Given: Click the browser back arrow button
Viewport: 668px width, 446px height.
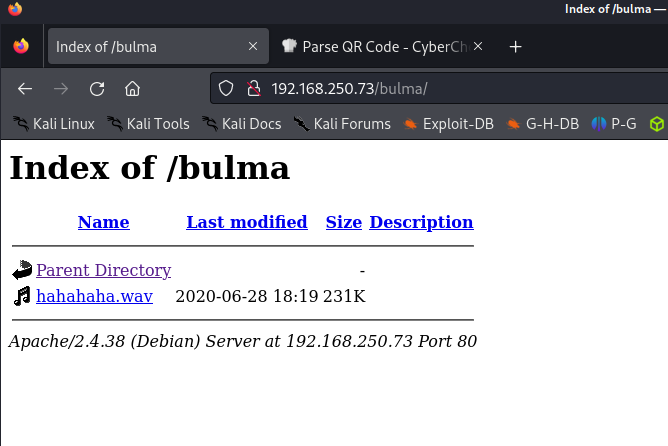Looking at the screenshot, I should (x=25, y=89).
